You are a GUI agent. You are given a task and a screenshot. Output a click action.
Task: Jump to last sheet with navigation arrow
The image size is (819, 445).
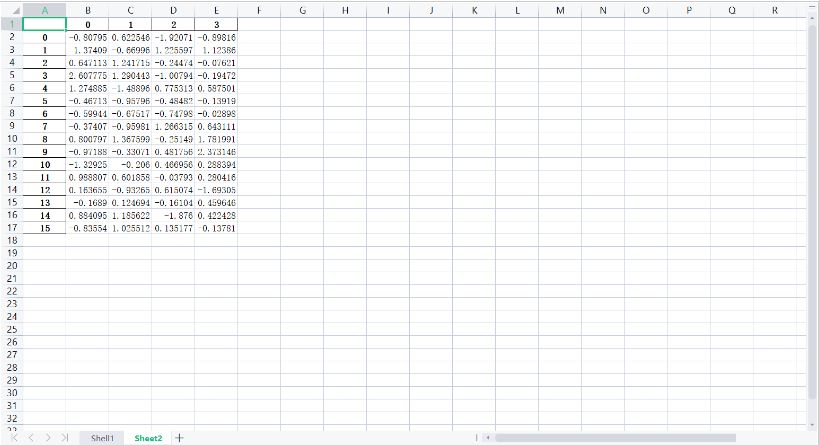(x=65, y=438)
